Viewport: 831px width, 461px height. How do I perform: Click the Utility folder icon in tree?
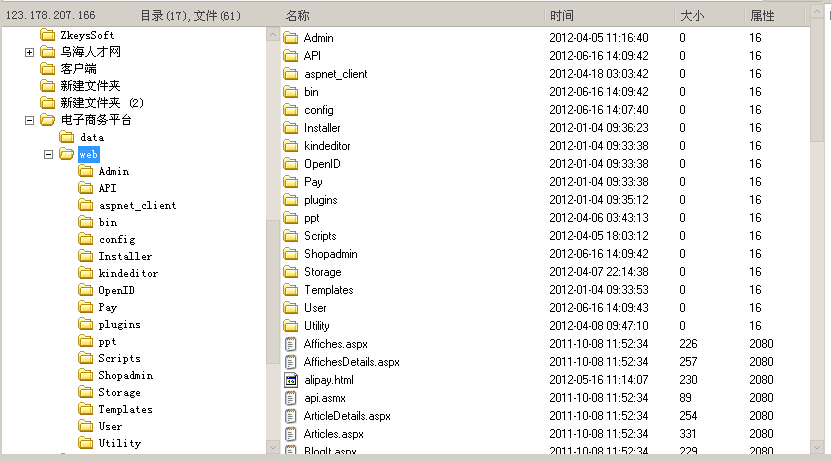tap(85, 443)
